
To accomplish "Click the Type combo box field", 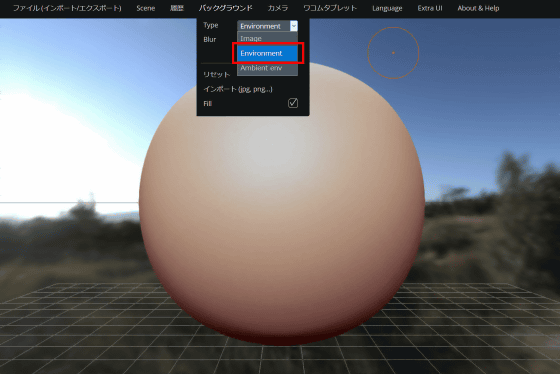I will [267, 26].
